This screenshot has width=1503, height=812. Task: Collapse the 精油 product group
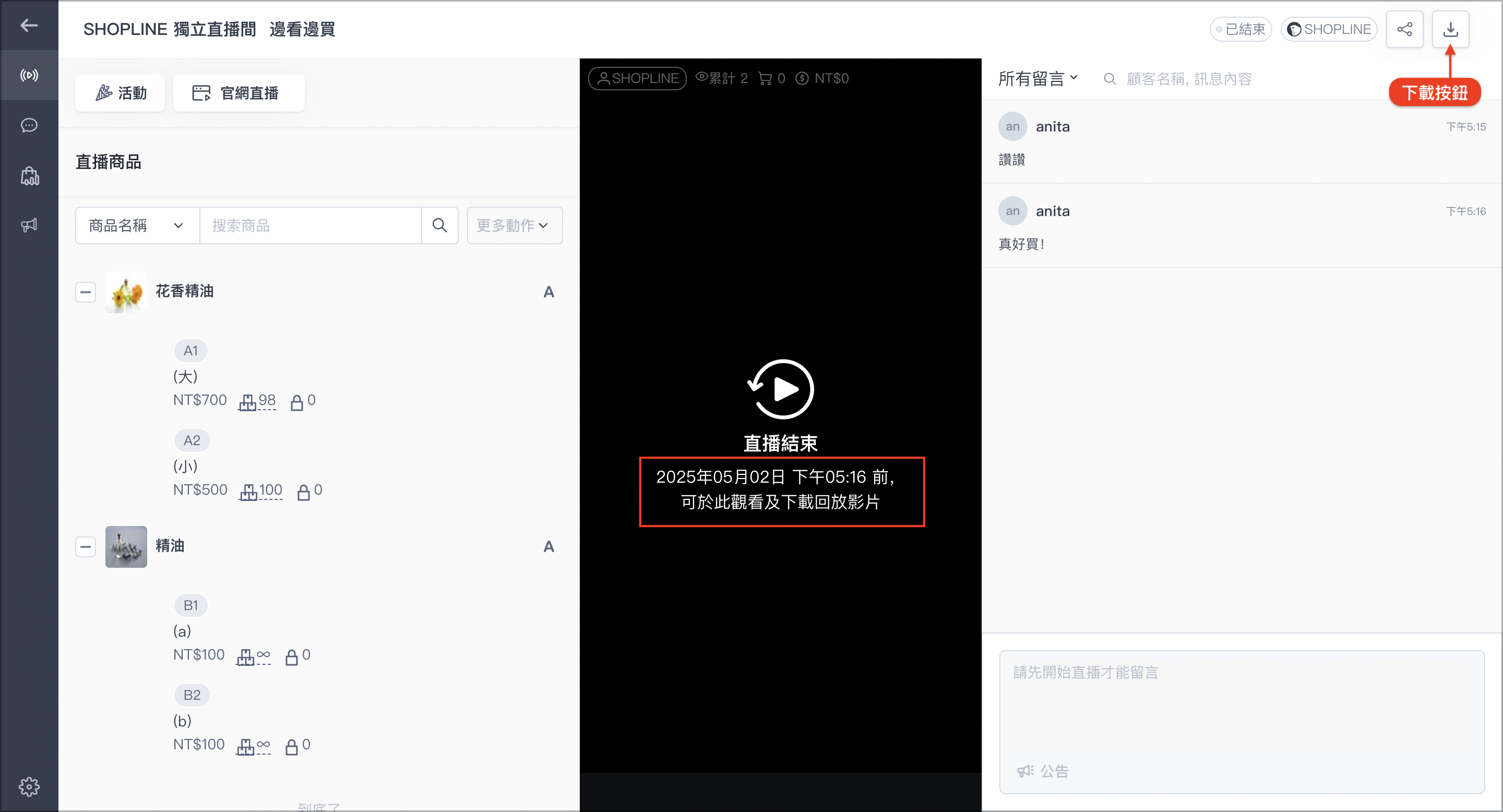pyautogui.click(x=85, y=546)
